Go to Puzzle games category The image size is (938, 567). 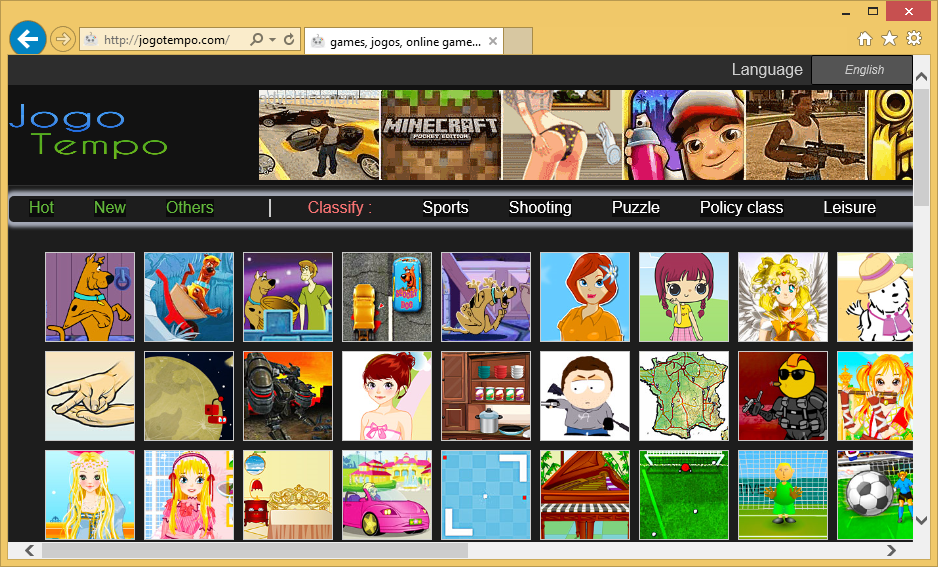636,208
